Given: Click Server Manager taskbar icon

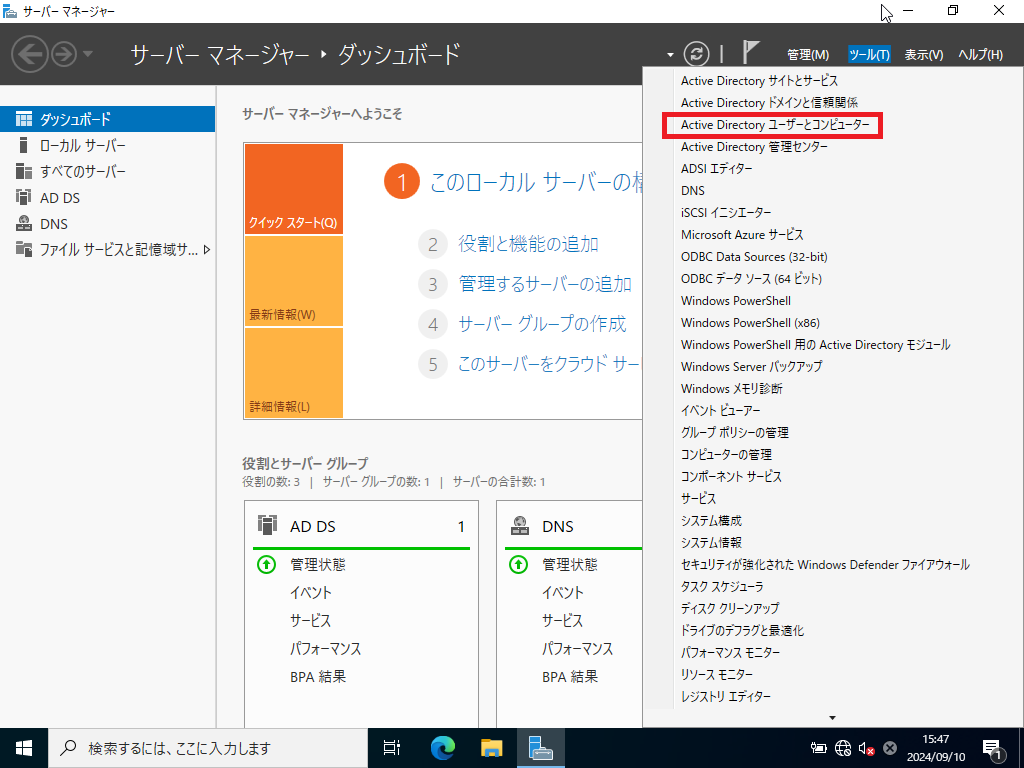Looking at the screenshot, I should tap(541, 748).
